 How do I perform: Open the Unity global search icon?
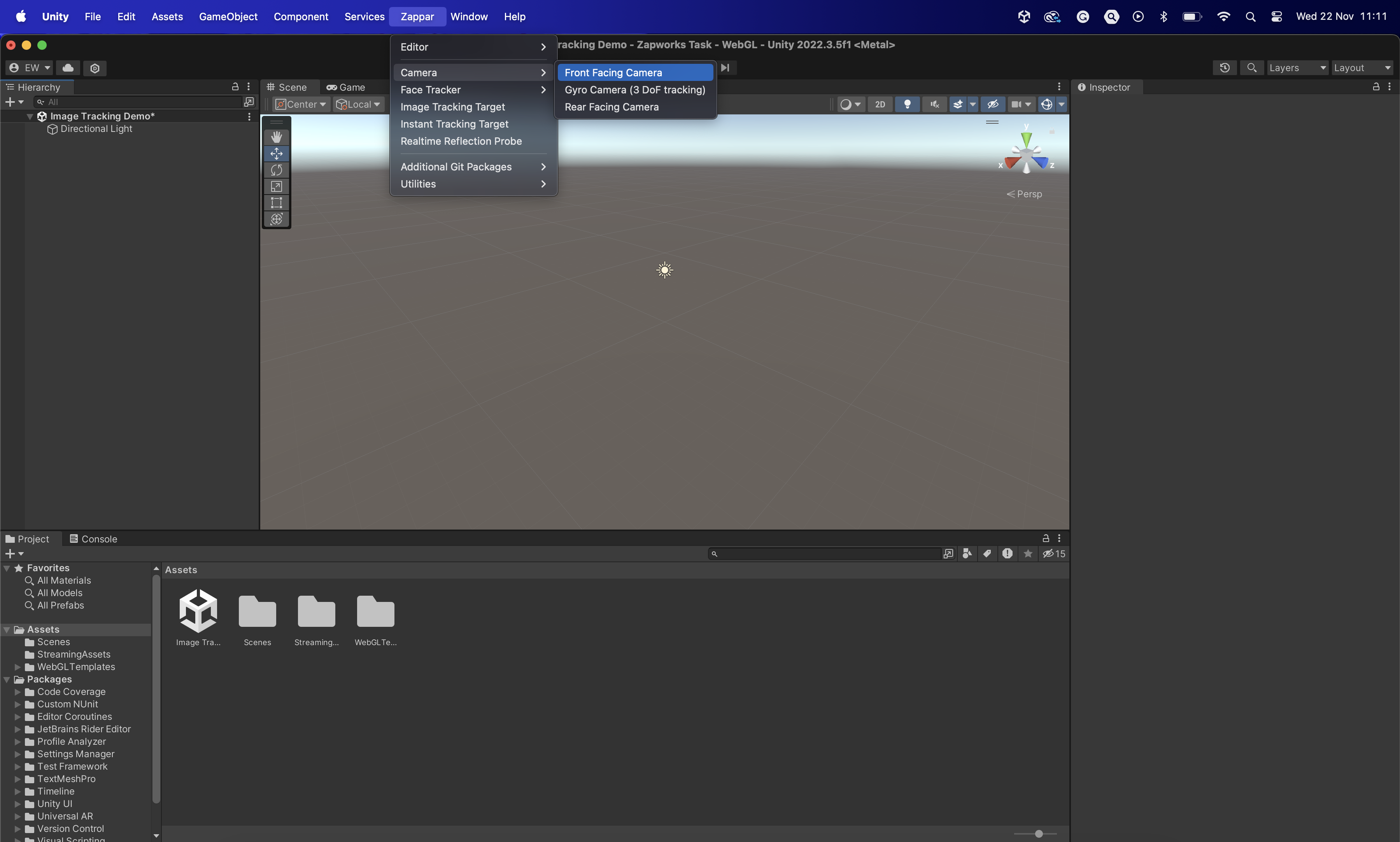click(1251, 68)
